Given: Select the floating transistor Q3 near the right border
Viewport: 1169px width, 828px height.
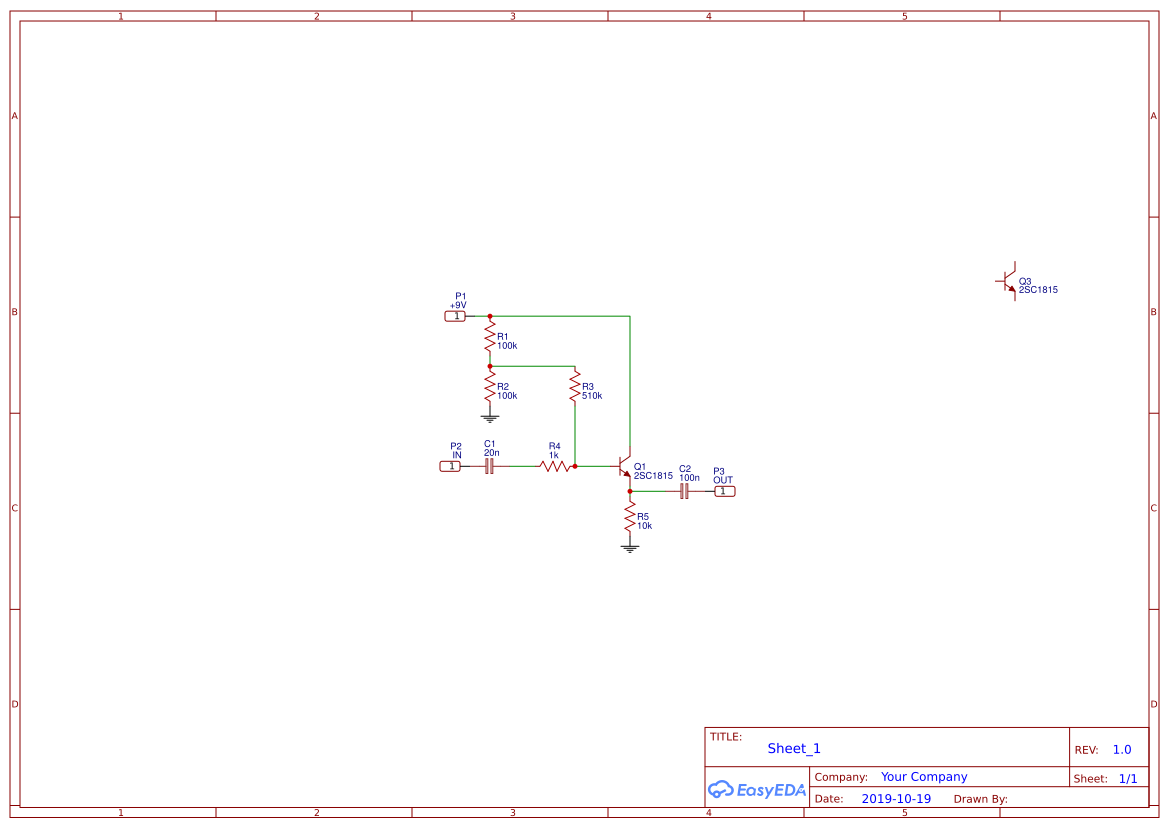Looking at the screenshot, I should 1008,283.
